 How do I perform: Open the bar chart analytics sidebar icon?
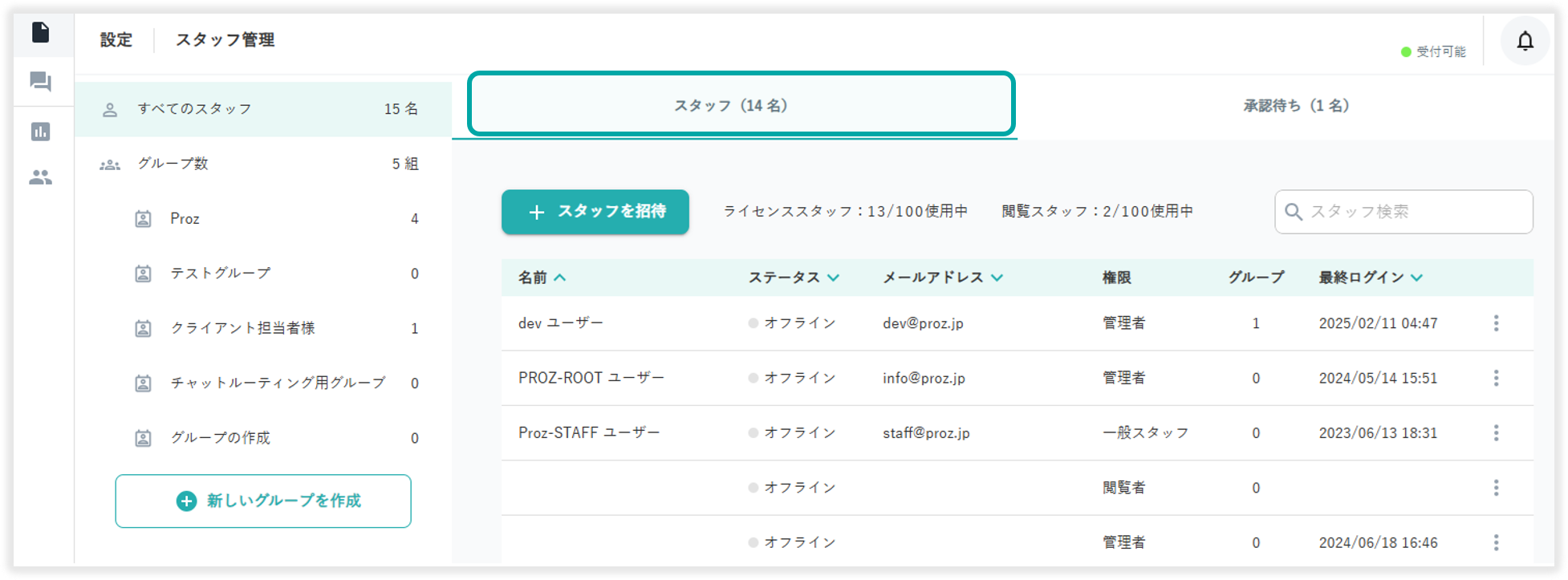point(41,132)
